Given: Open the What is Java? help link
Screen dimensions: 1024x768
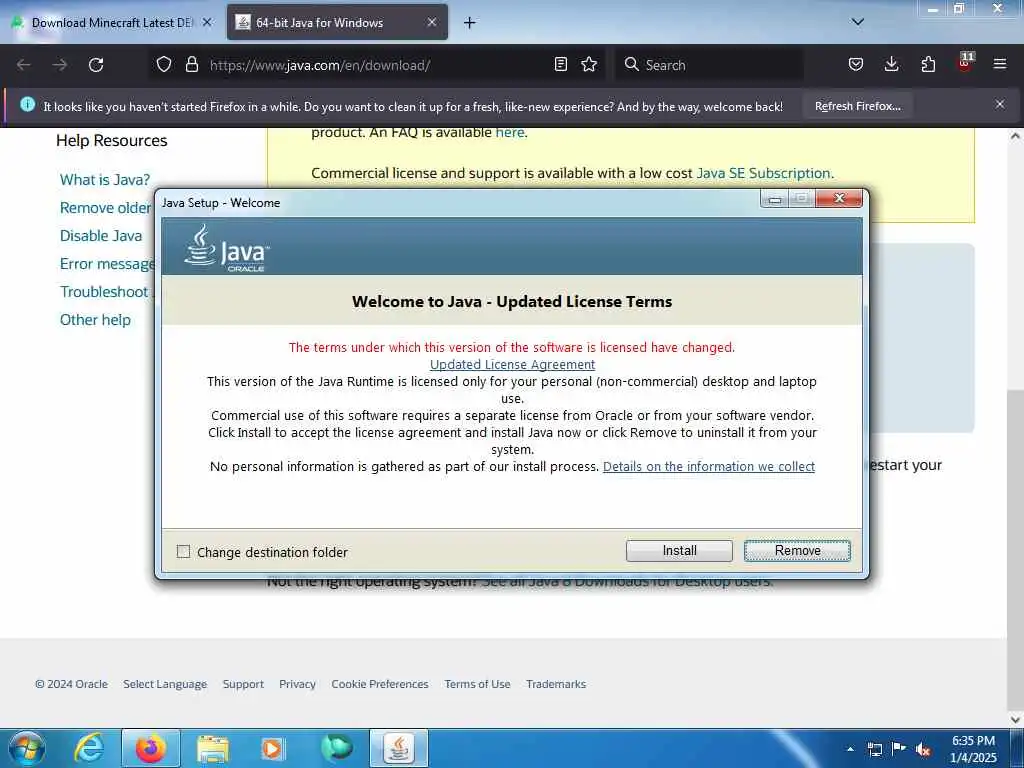Looking at the screenshot, I should pyautogui.click(x=104, y=180).
